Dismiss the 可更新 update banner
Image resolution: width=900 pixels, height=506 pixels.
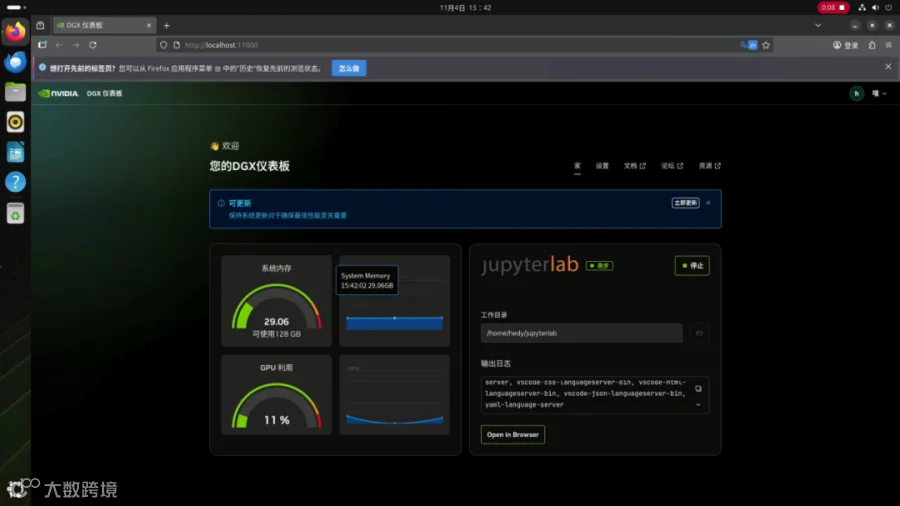[x=708, y=203]
